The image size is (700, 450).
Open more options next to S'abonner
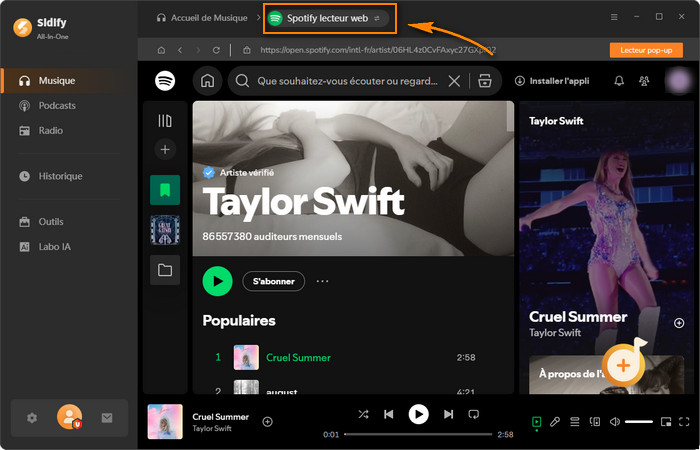point(322,281)
